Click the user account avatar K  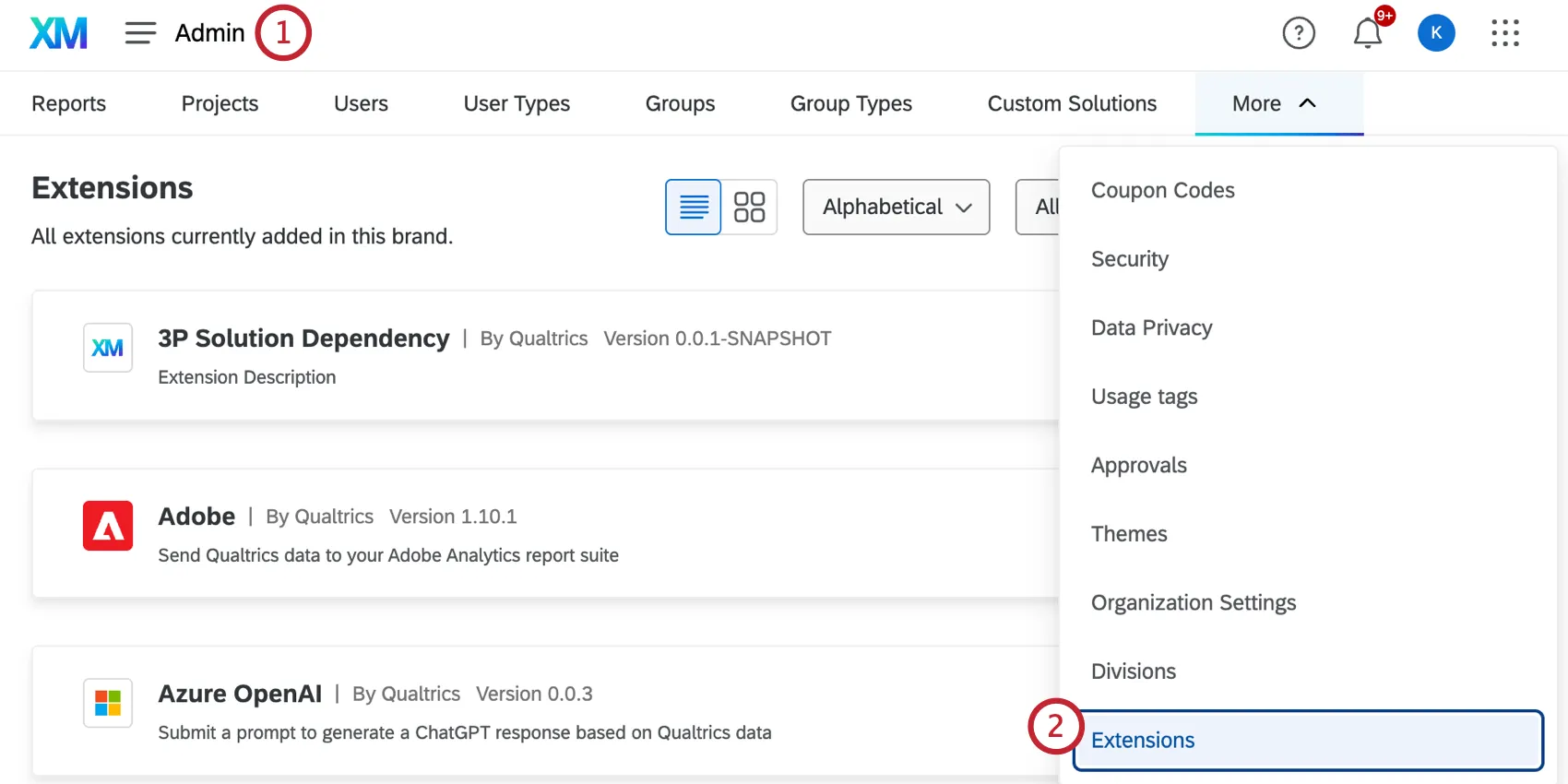pyautogui.click(x=1436, y=33)
